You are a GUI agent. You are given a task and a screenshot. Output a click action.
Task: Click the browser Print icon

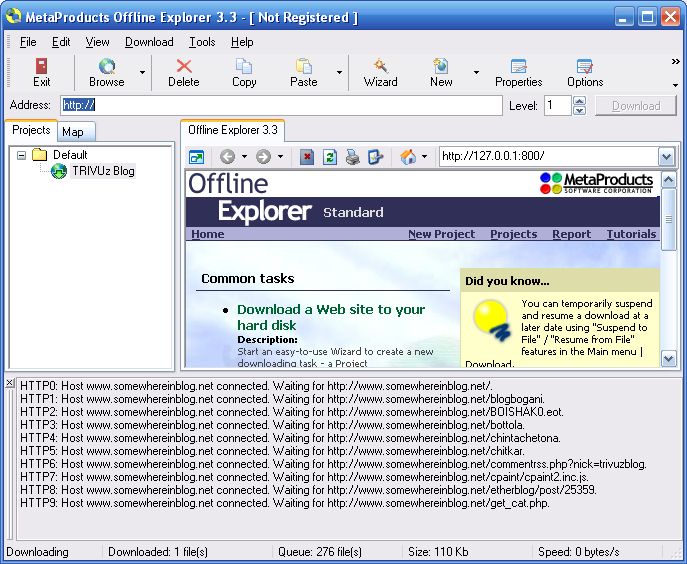(353, 156)
